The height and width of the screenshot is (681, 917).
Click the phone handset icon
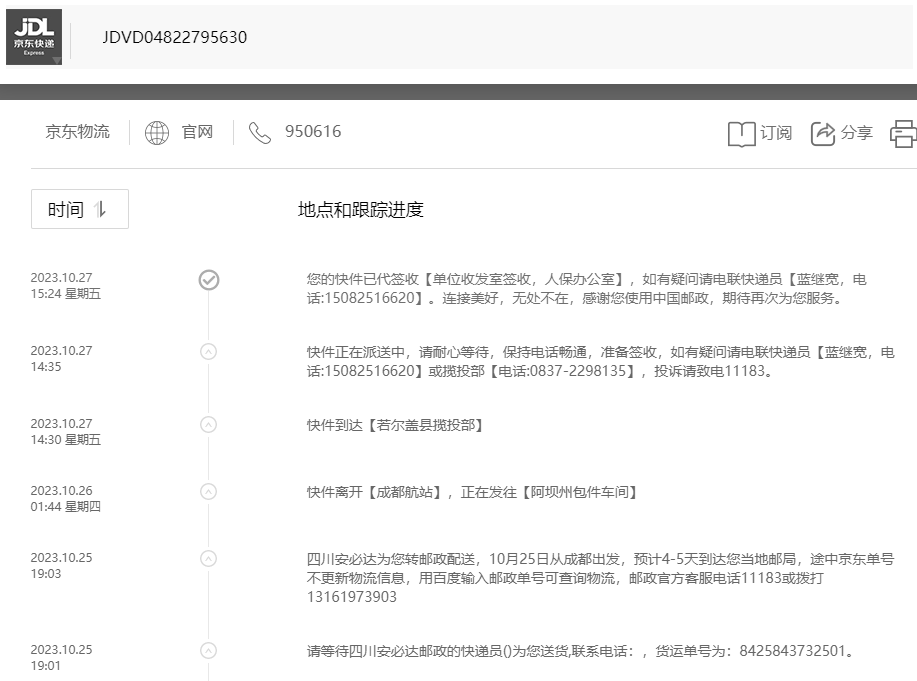tap(260, 133)
